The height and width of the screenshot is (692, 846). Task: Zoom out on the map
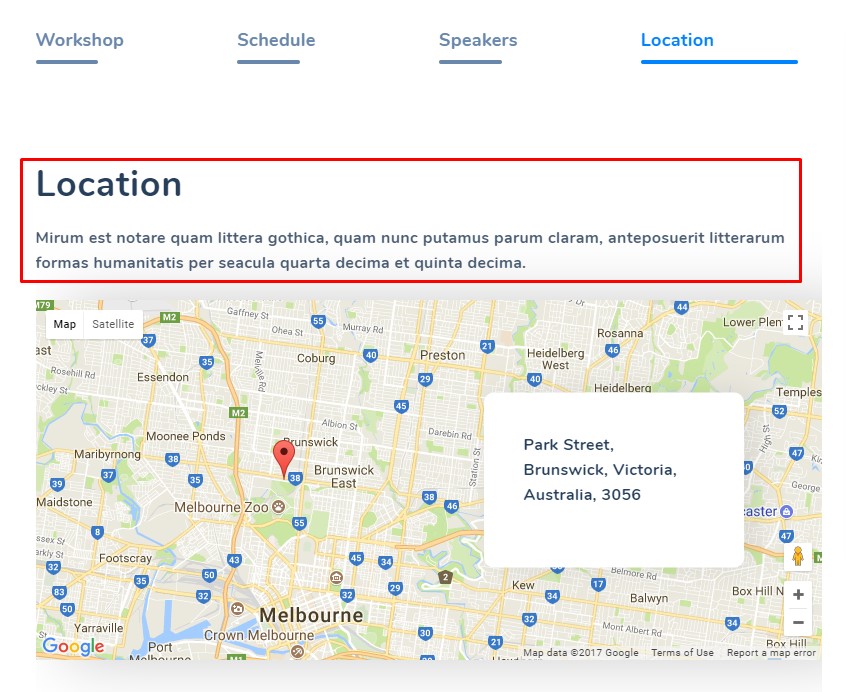(797, 622)
